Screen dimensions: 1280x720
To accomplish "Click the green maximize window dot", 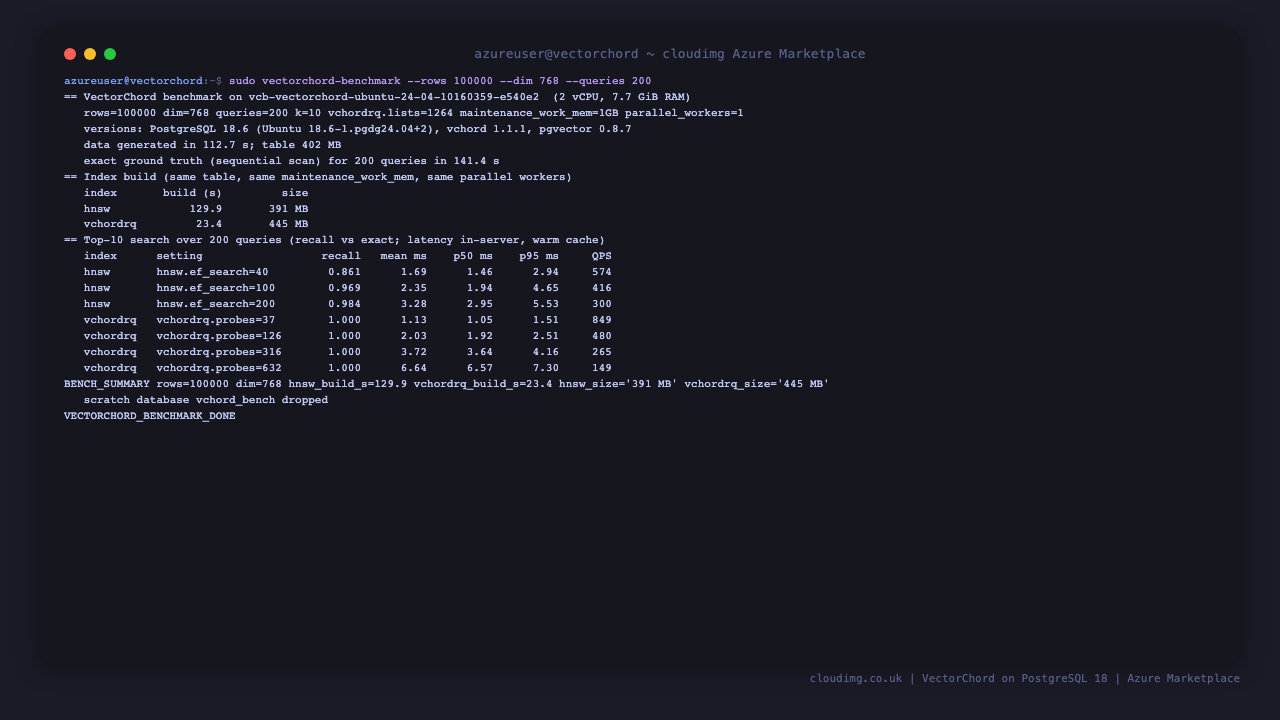I will pyautogui.click(x=110, y=54).
